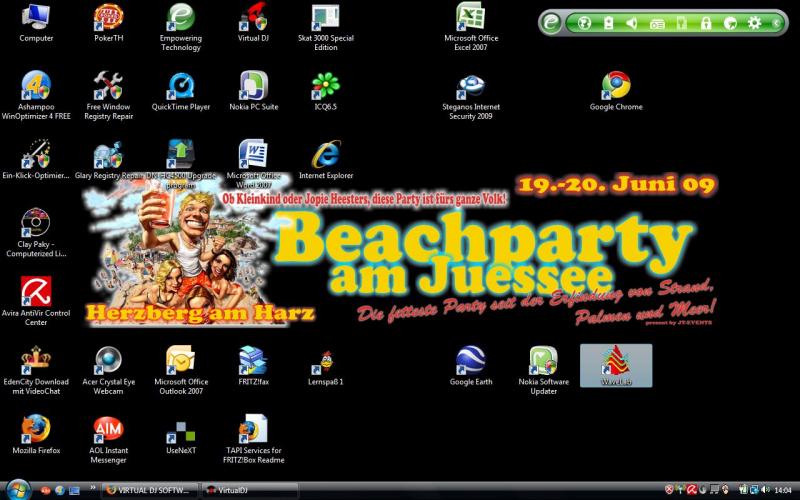This screenshot has width=800, height=500.
Task: Click the Avira umbrella tray icon
Action: (692, 490)
